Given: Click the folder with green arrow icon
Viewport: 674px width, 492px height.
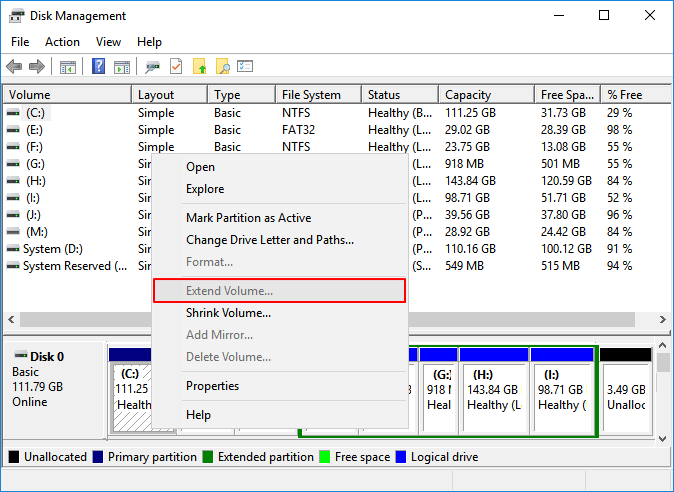Looking at the screenshot, I should click(x=199, y=67).
